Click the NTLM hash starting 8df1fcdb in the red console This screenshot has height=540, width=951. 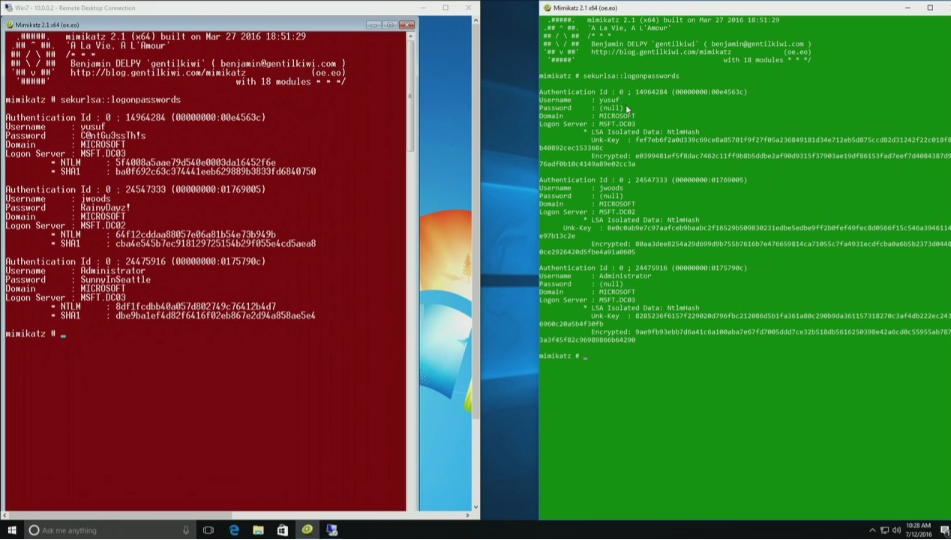pyautogui.click(x=195, y=306)
